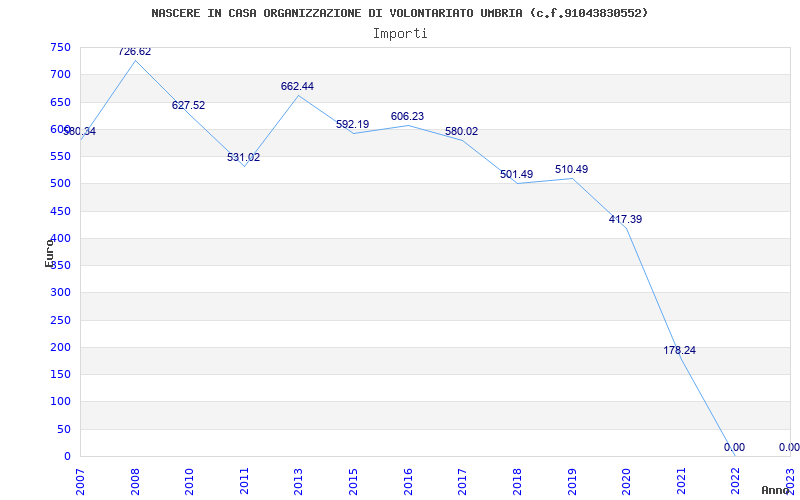Click the 700 y-axis tick label
Screen dimensions: 800x500
click(60, 74)
